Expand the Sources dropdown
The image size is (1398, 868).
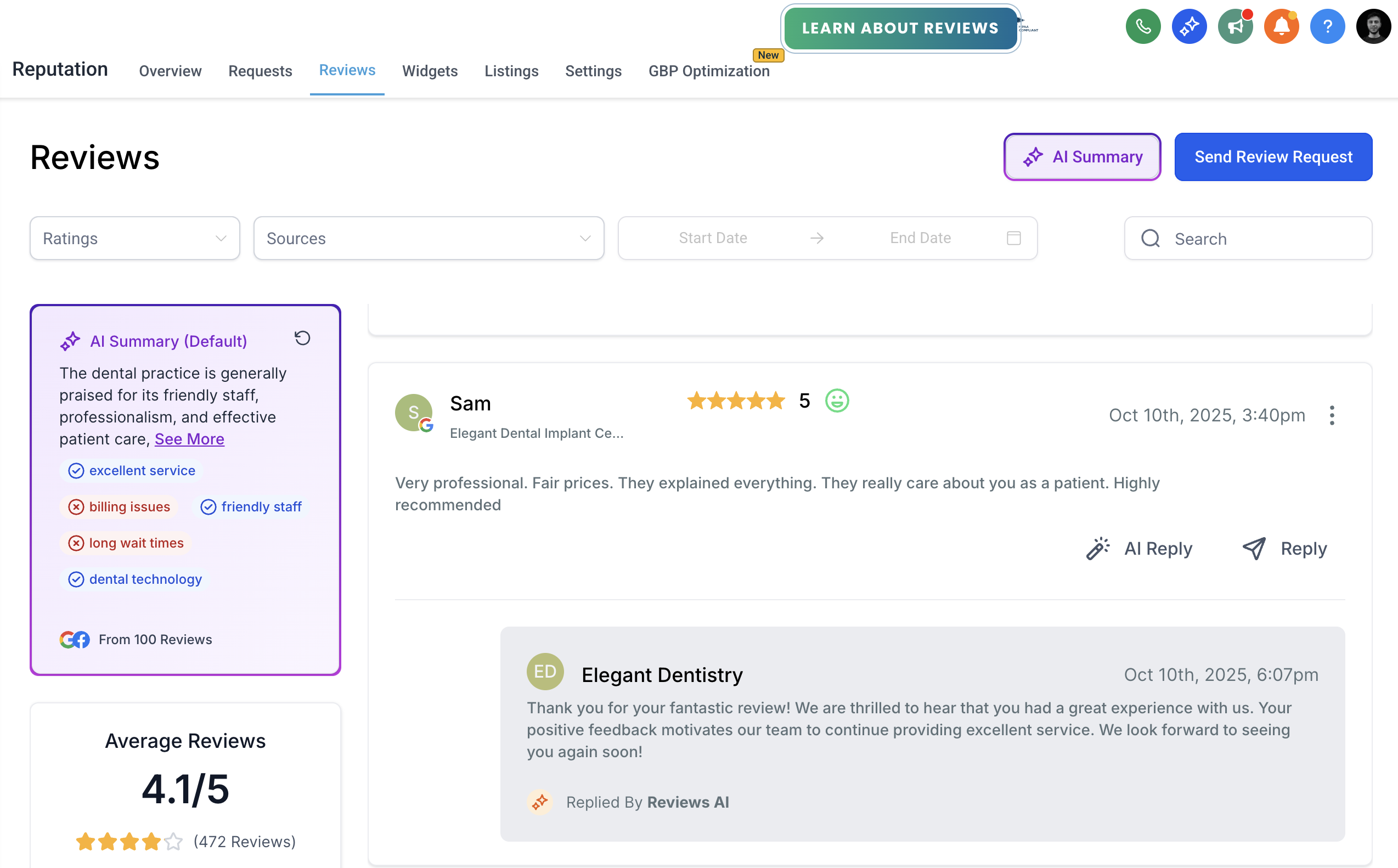point(428,238)
